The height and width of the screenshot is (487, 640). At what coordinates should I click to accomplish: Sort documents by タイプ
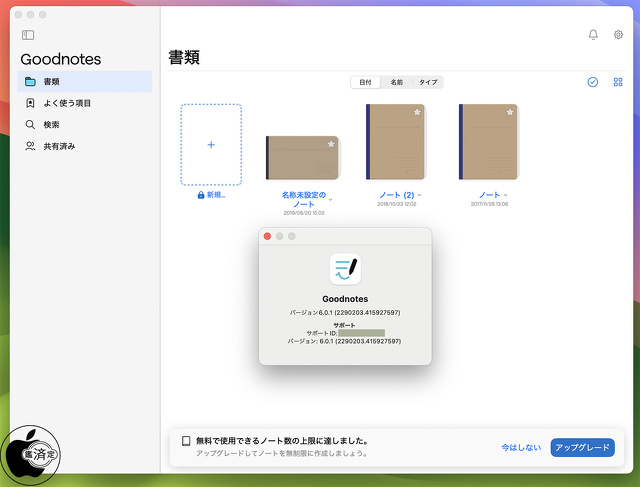428,82
